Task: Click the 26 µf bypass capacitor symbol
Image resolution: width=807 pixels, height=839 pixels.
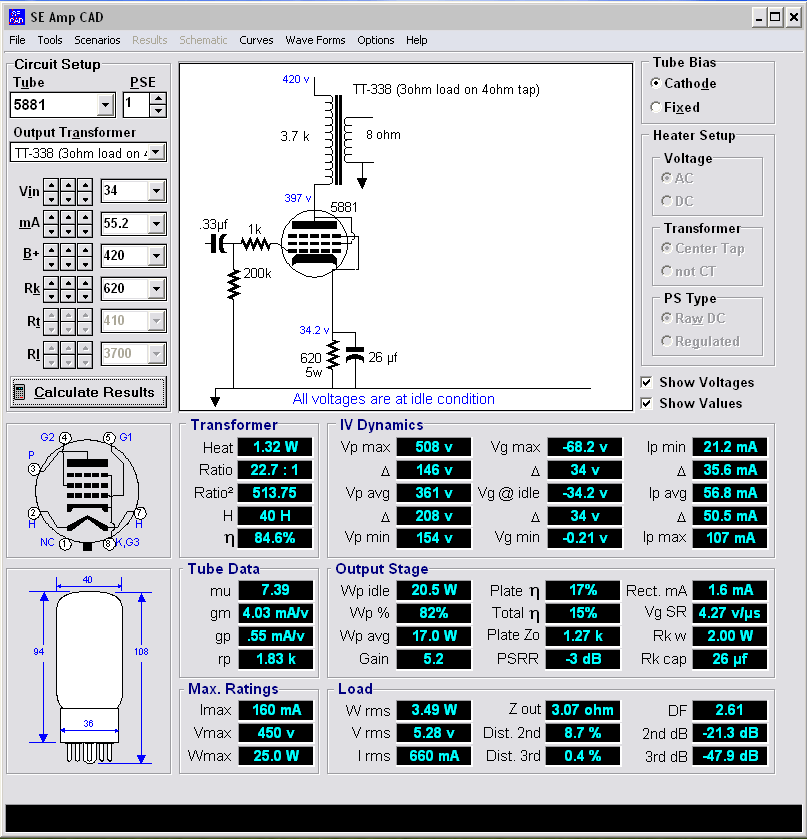Action: [355, 354]
